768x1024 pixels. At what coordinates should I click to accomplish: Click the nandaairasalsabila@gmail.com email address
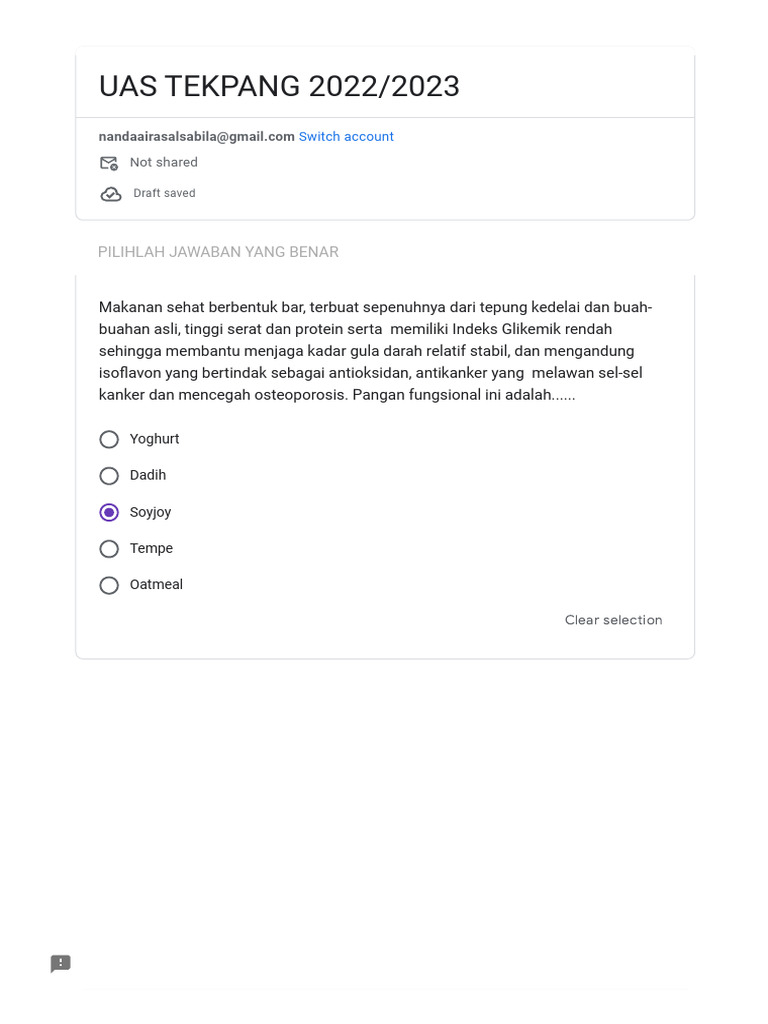(196, 137)
